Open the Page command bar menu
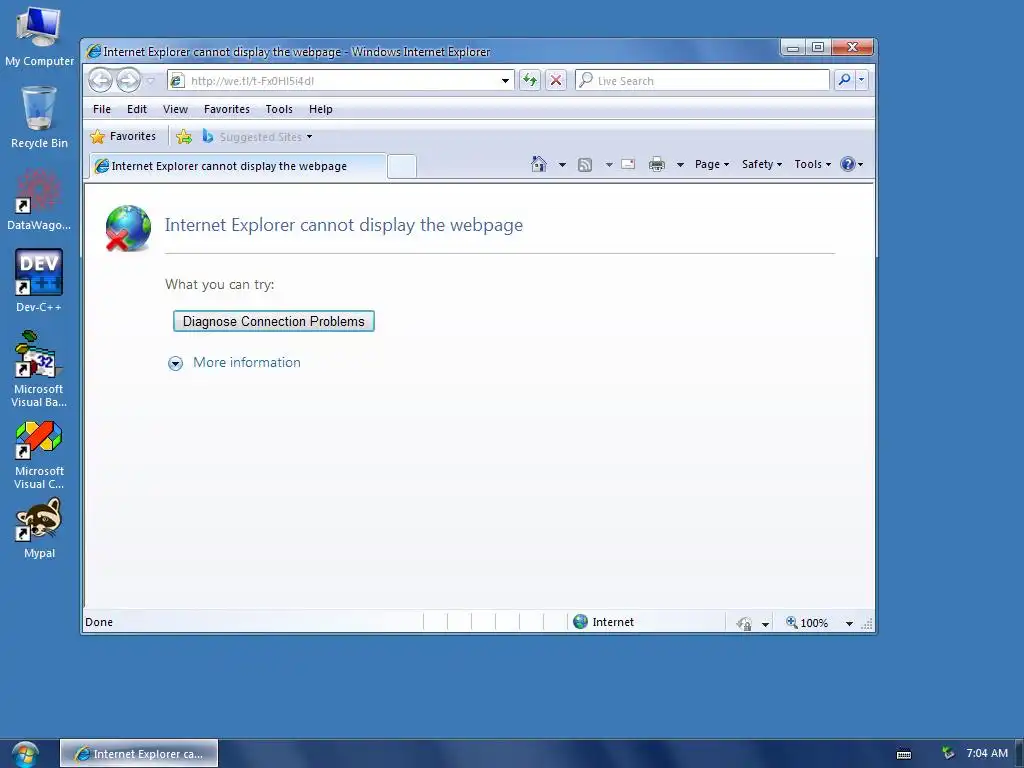 [711, 164]
